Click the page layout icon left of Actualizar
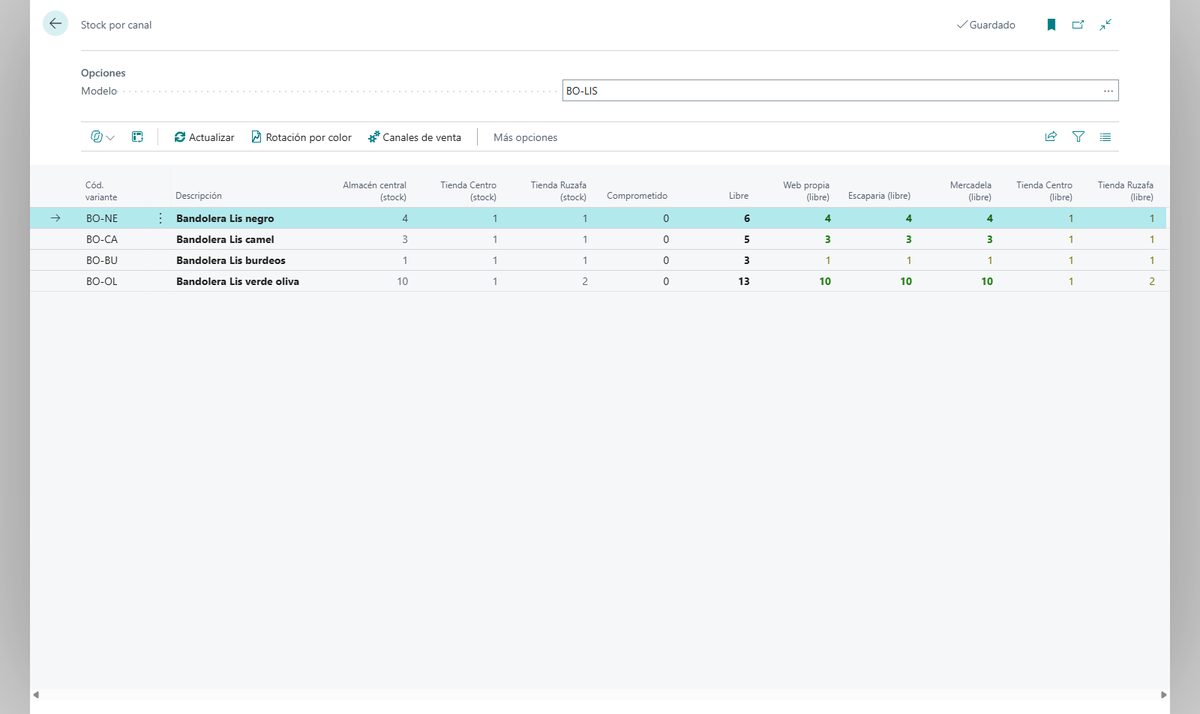Image resolution: width=1200 pixels, height=714 pixels. 138,137
